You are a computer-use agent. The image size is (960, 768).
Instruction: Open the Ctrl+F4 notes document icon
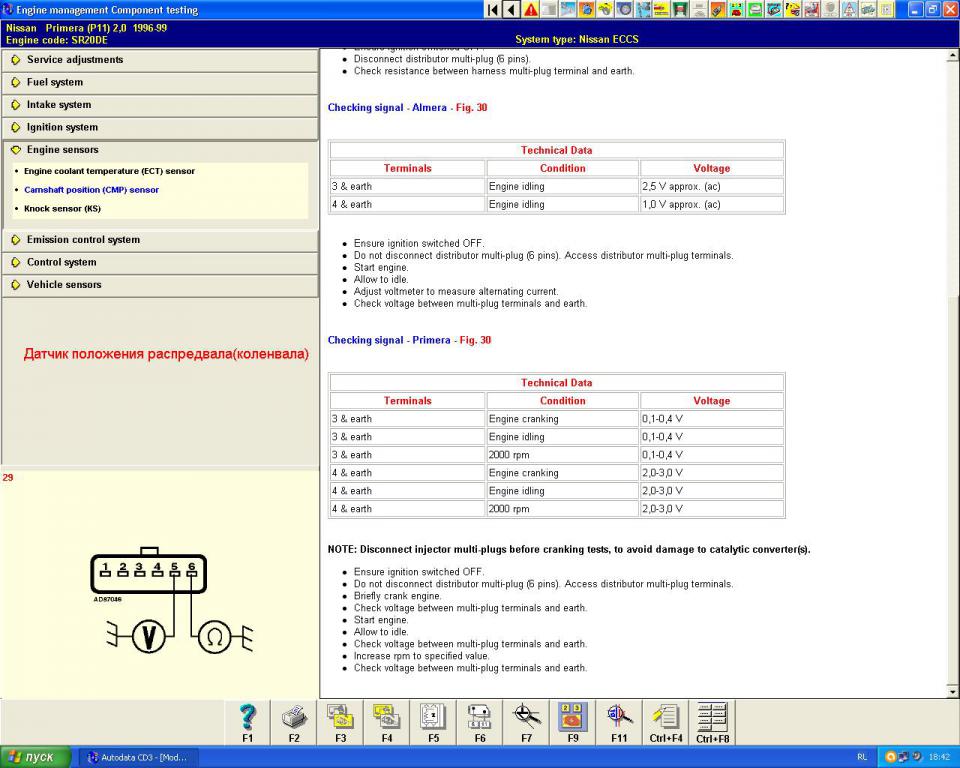(666, 723)
